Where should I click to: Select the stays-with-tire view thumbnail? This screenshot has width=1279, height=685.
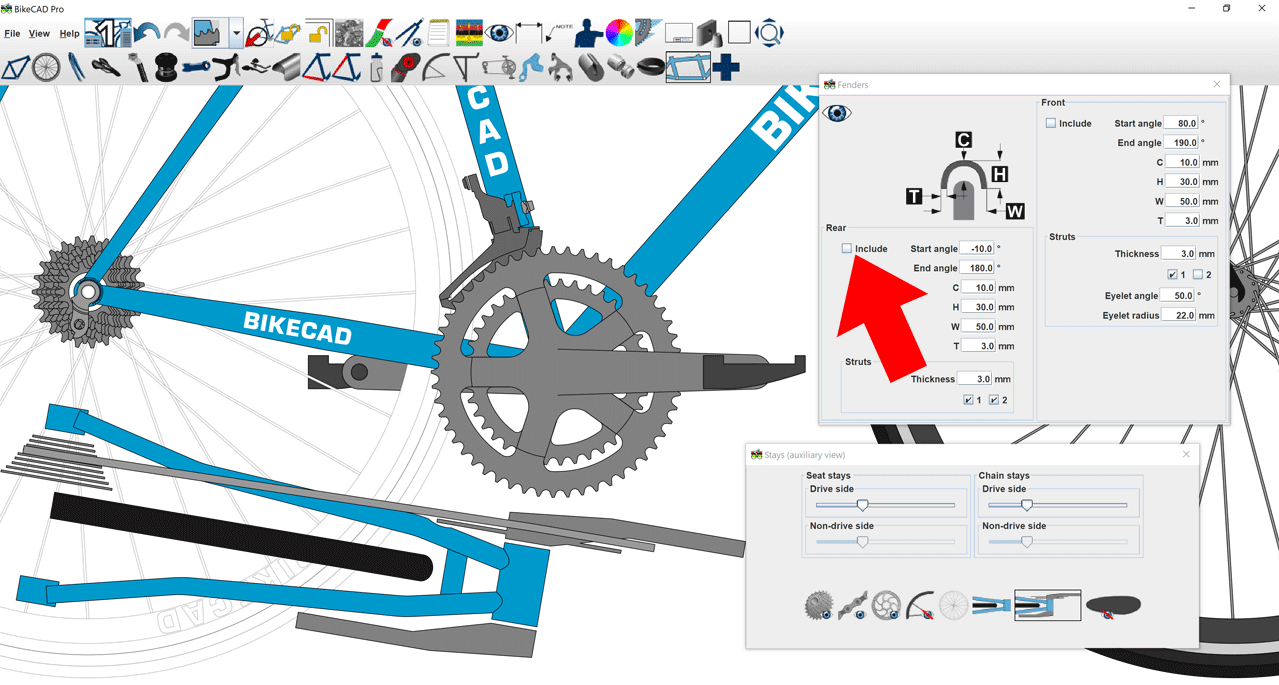point(991,606)
